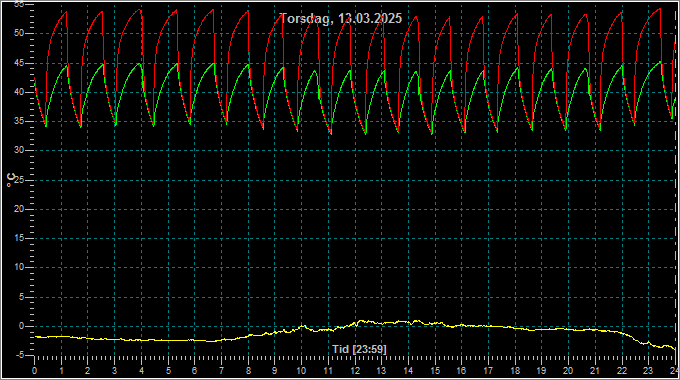The height and width of the screenshot is (380, 680).
Task: Click the 50 value on temperature axis
Action: click(19, 33)
